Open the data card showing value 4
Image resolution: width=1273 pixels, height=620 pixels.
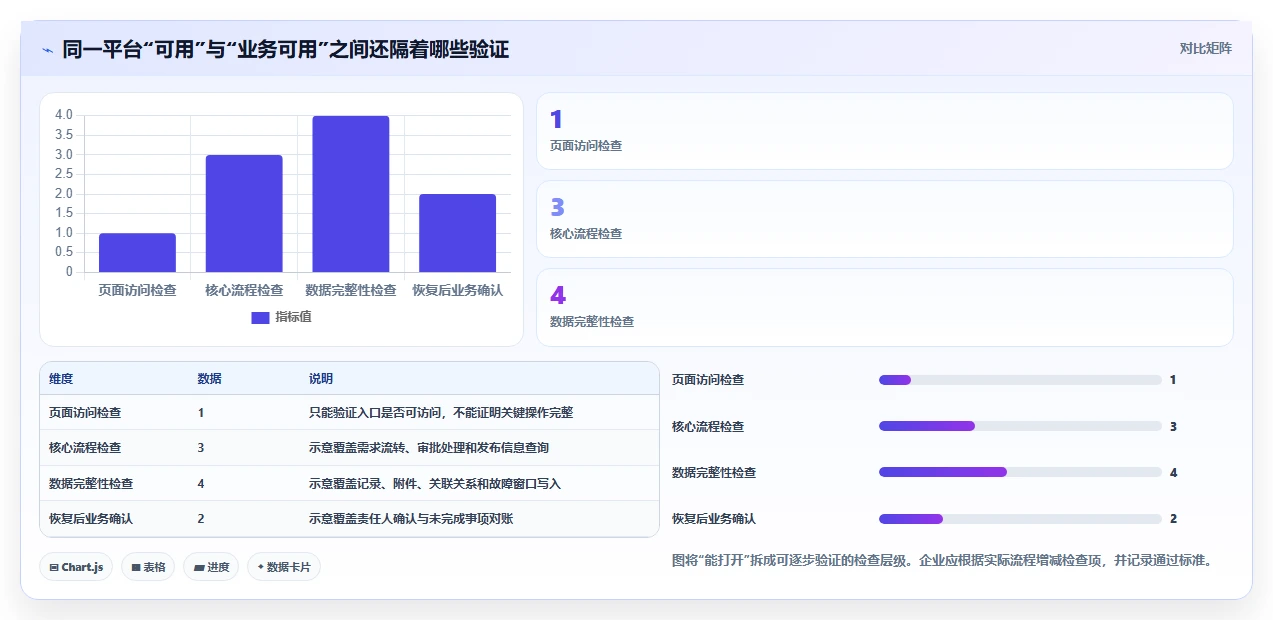[885, 307]
